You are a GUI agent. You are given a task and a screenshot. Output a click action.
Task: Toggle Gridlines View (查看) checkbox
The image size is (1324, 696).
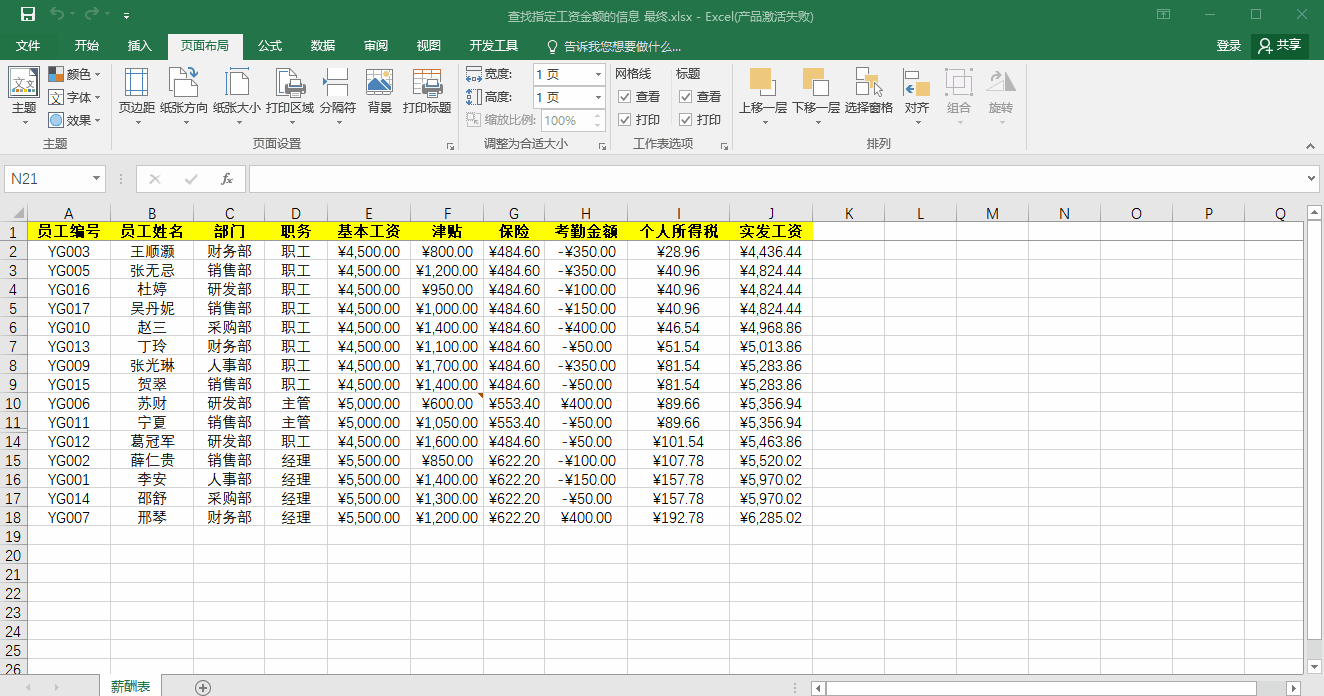click(x=625, y=97)
